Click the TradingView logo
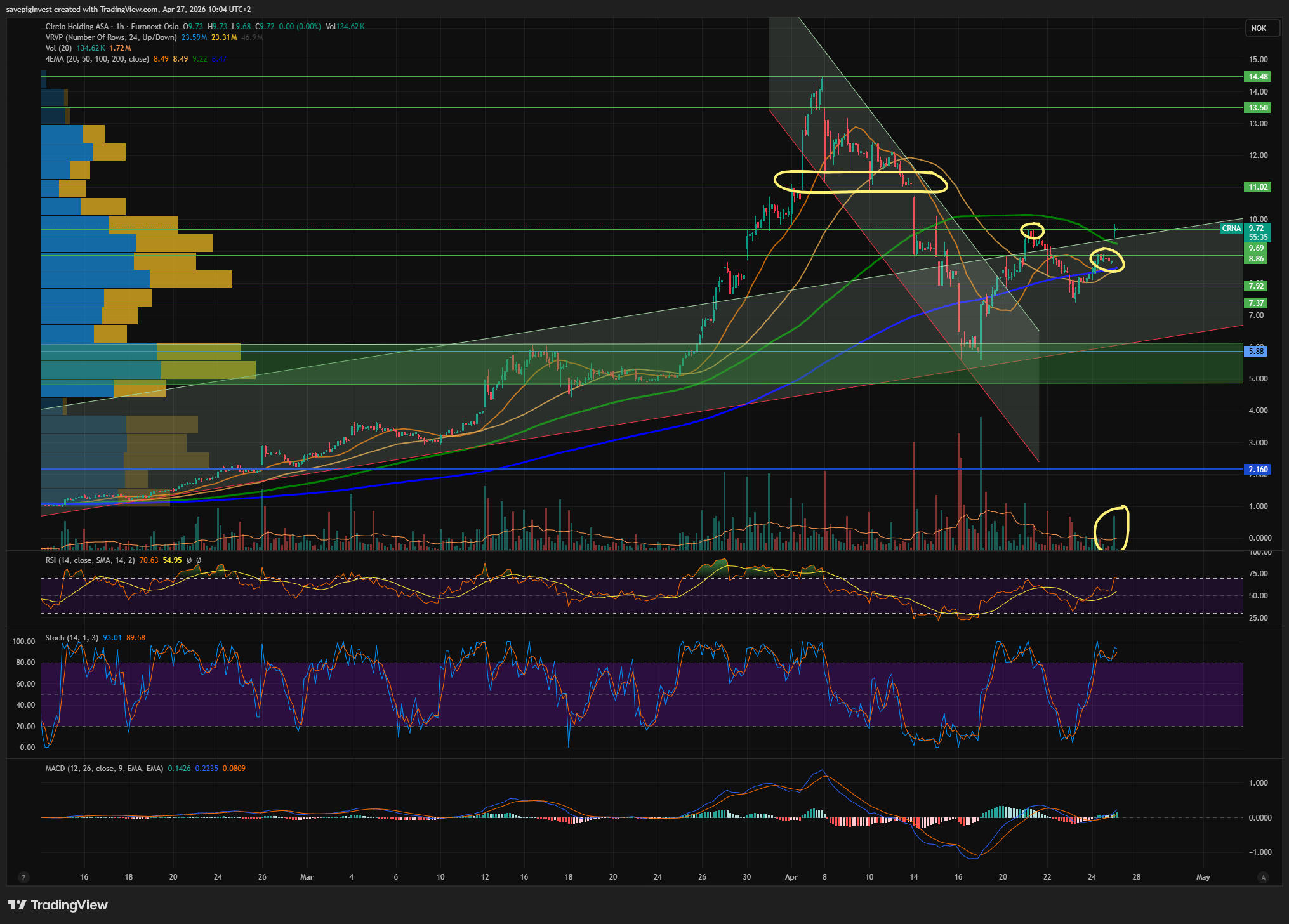Screen dimensions: 1289x924 tap(58, 905)
